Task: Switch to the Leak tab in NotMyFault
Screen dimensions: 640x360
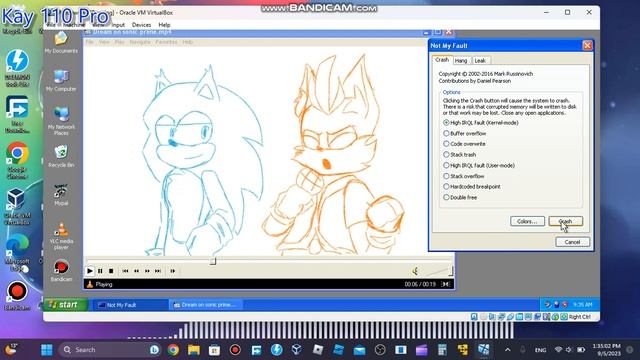Action: pos(480,60)
